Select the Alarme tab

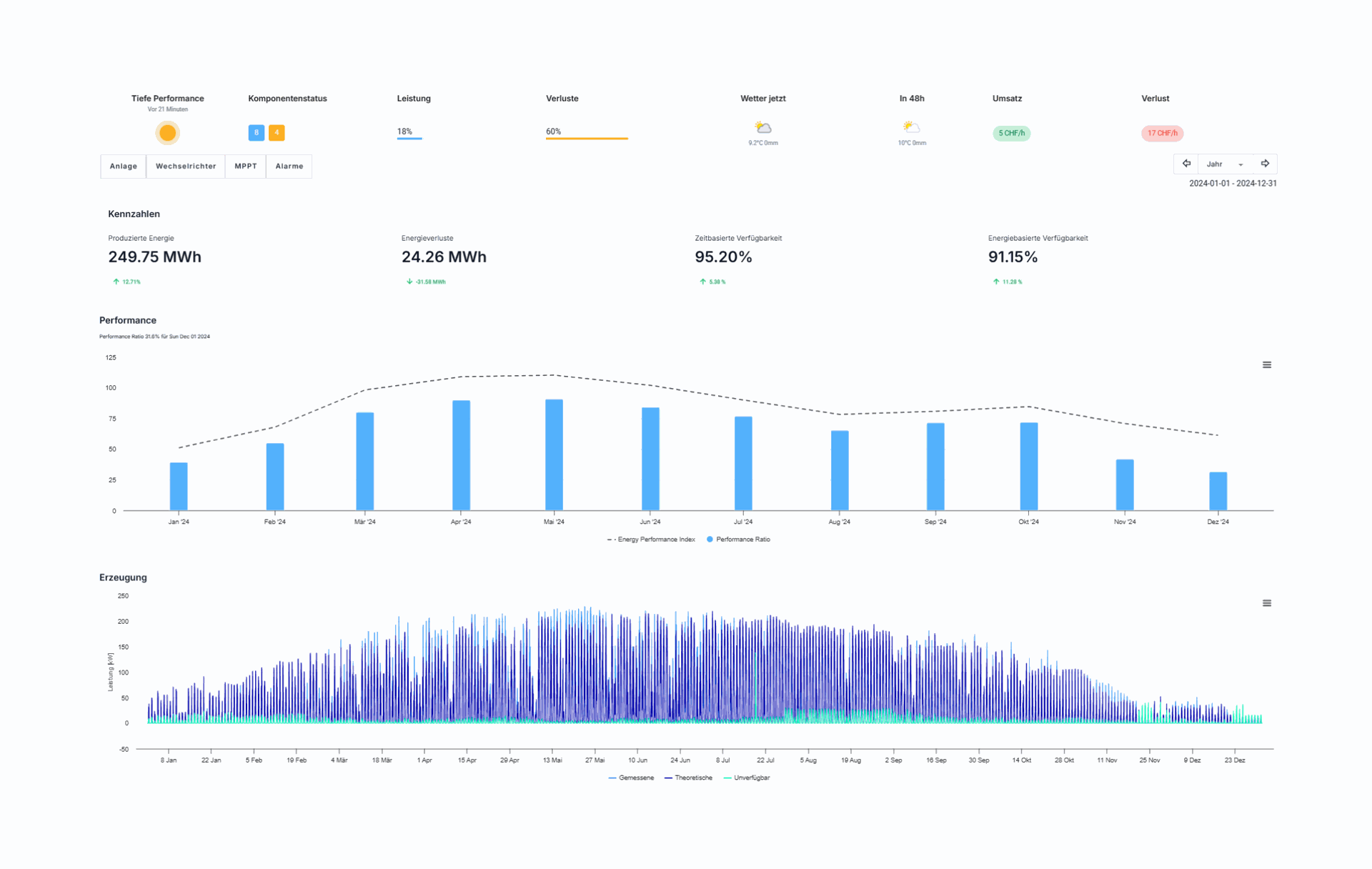(289, 167)
